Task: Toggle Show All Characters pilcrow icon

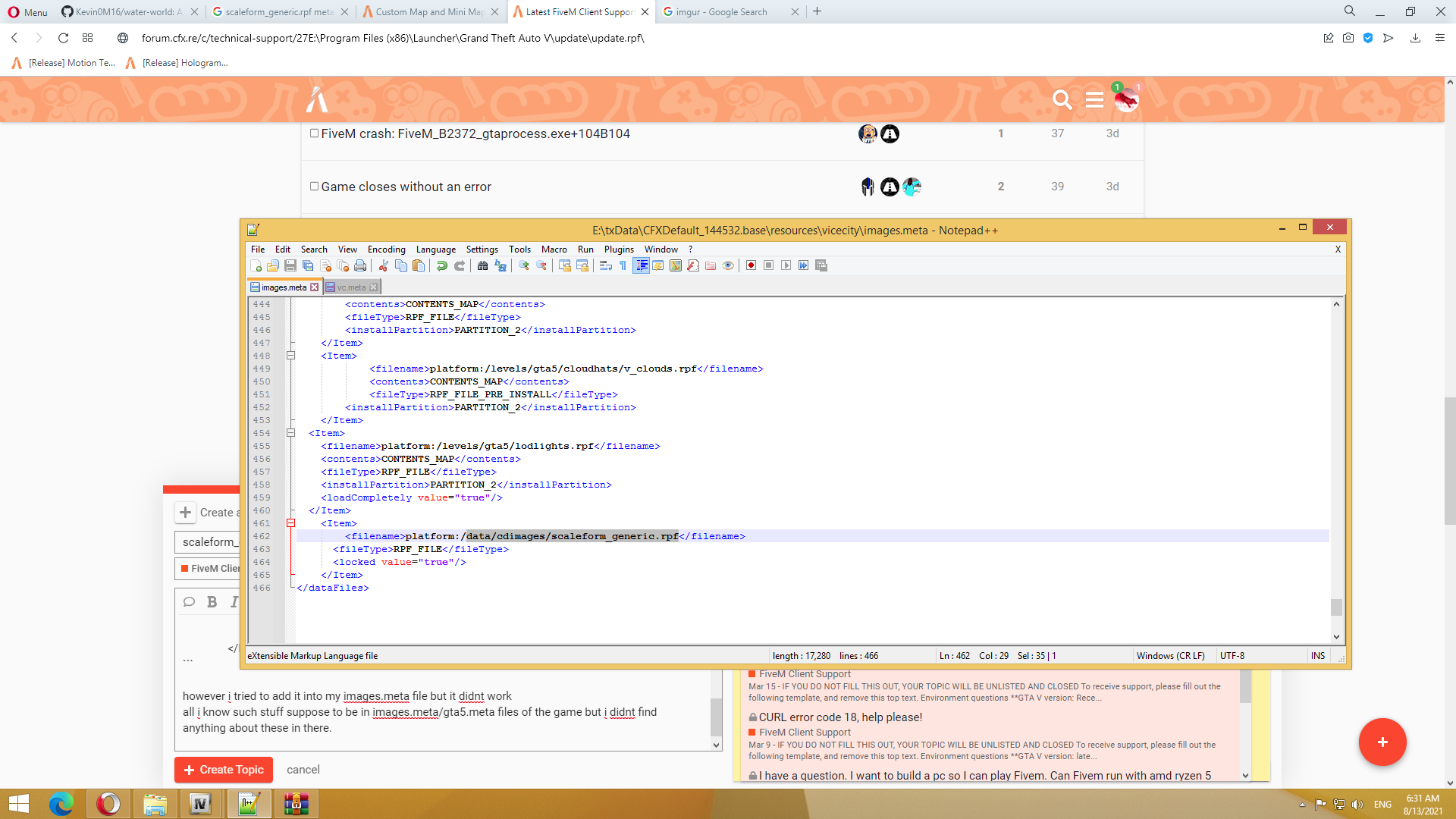Action: [x=623, y=265]
